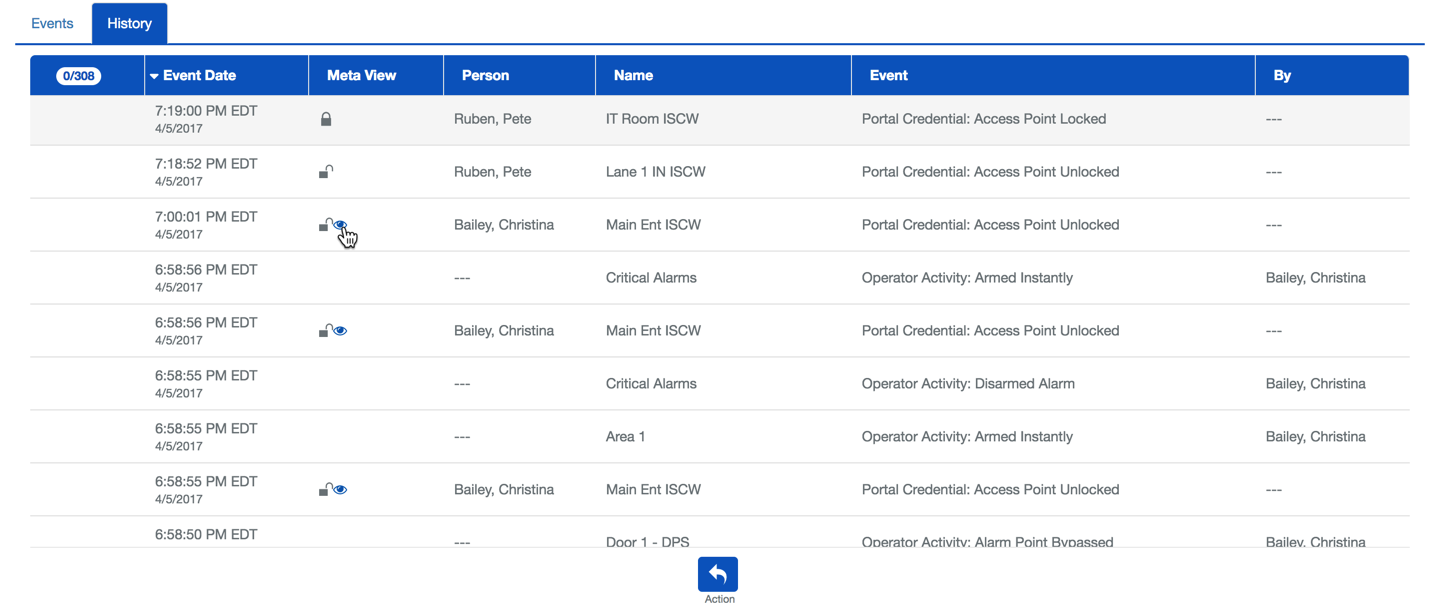
Task: Click "Bailey, Christina" in the Disarmed Alarm By column
Action: click(1316, 384)
